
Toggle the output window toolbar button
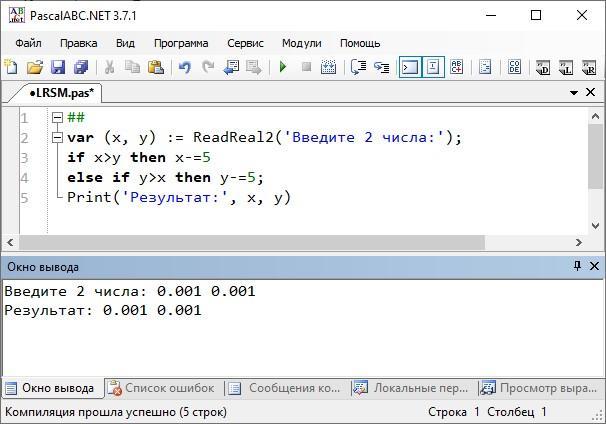pyautogui.click(x=410, y=67)
